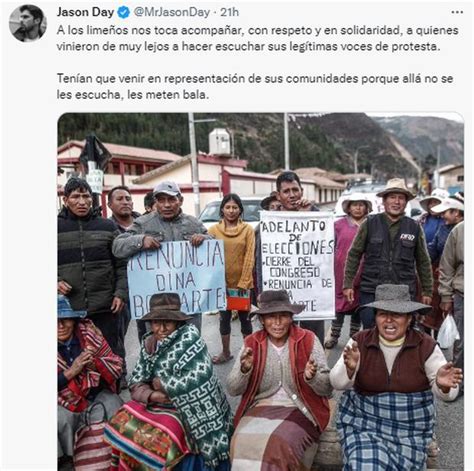
Task: Click the white 'Adelanto de Elecciones' sign
Action: pos(297,265)
